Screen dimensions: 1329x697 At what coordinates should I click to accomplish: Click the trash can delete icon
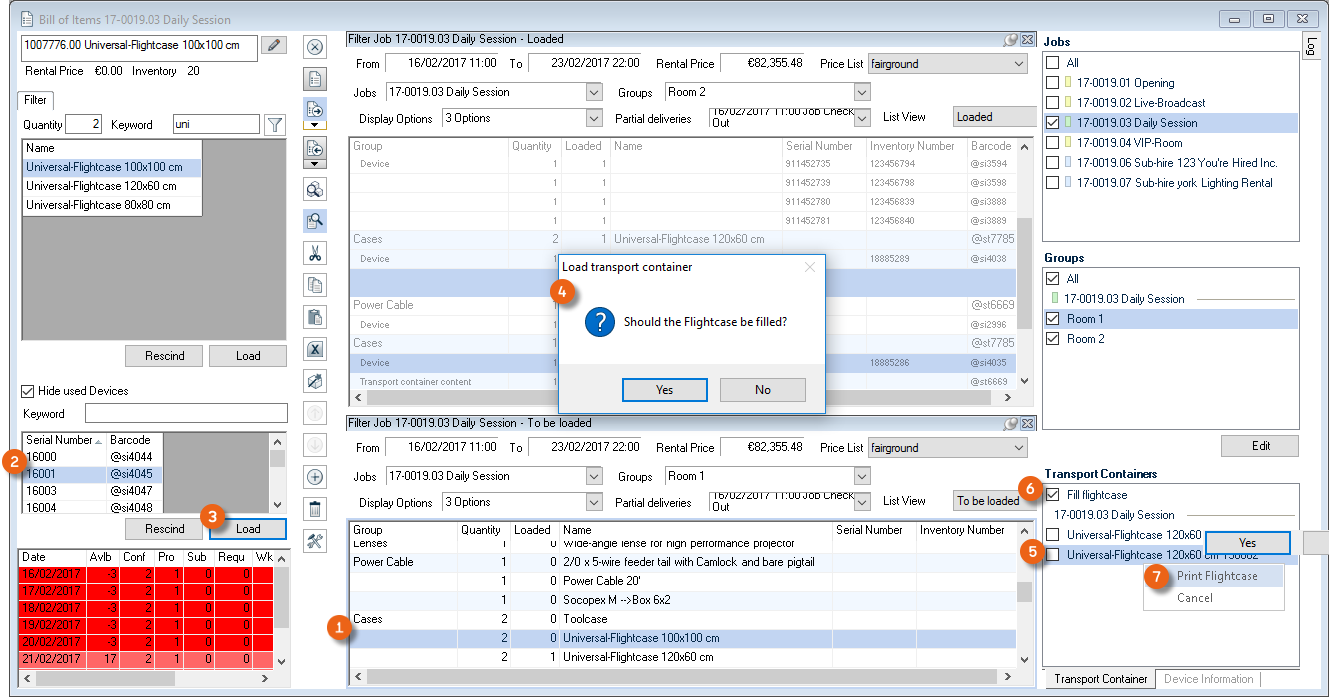coord(314,509)
